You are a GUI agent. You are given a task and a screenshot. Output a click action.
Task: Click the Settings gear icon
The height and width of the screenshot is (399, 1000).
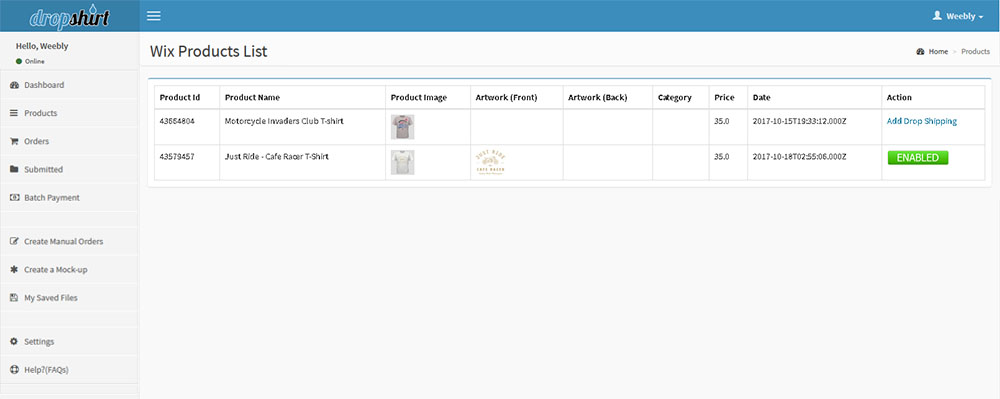(14, 342)
